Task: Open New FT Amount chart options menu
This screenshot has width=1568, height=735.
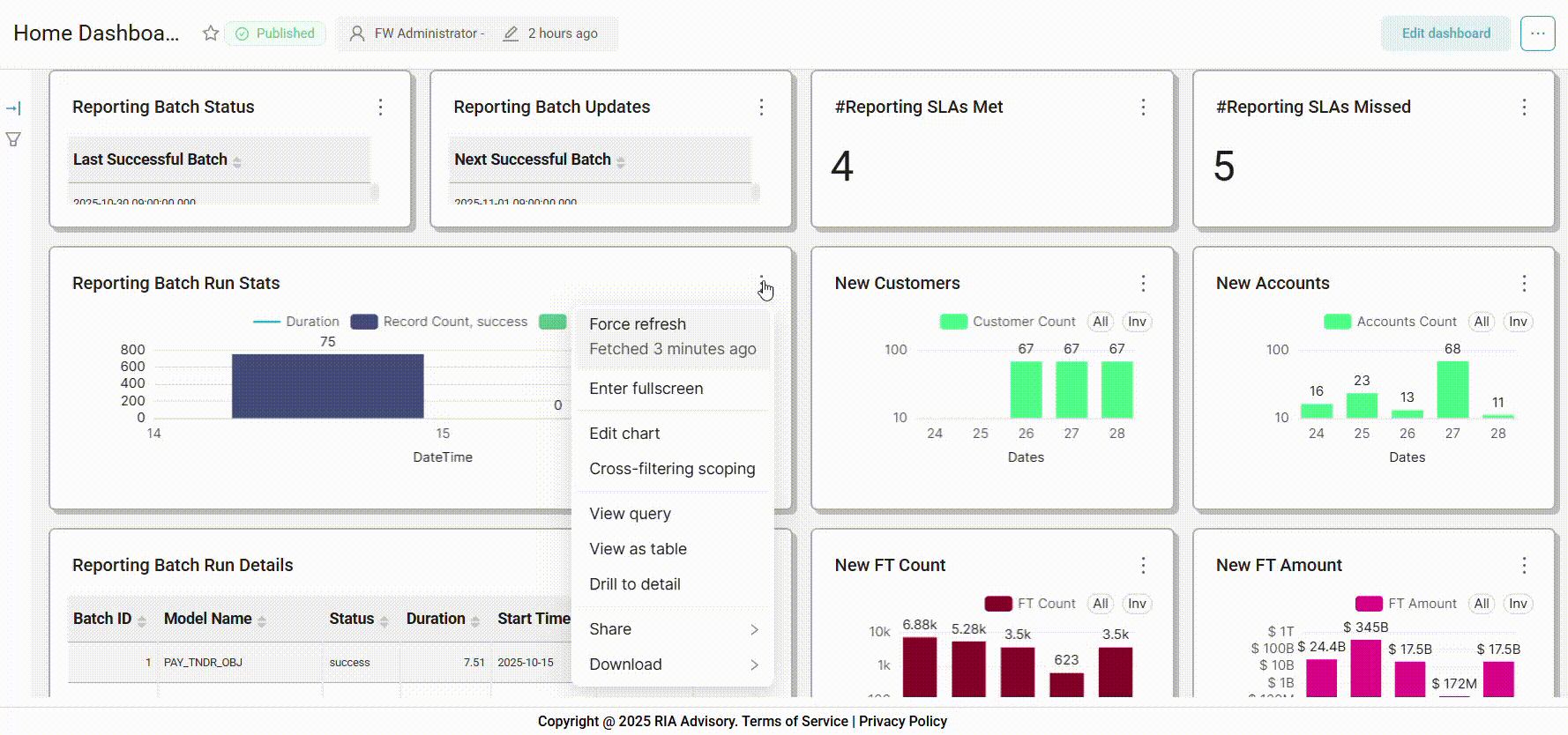Action: pyautogui.click(x=1524, y=565)
